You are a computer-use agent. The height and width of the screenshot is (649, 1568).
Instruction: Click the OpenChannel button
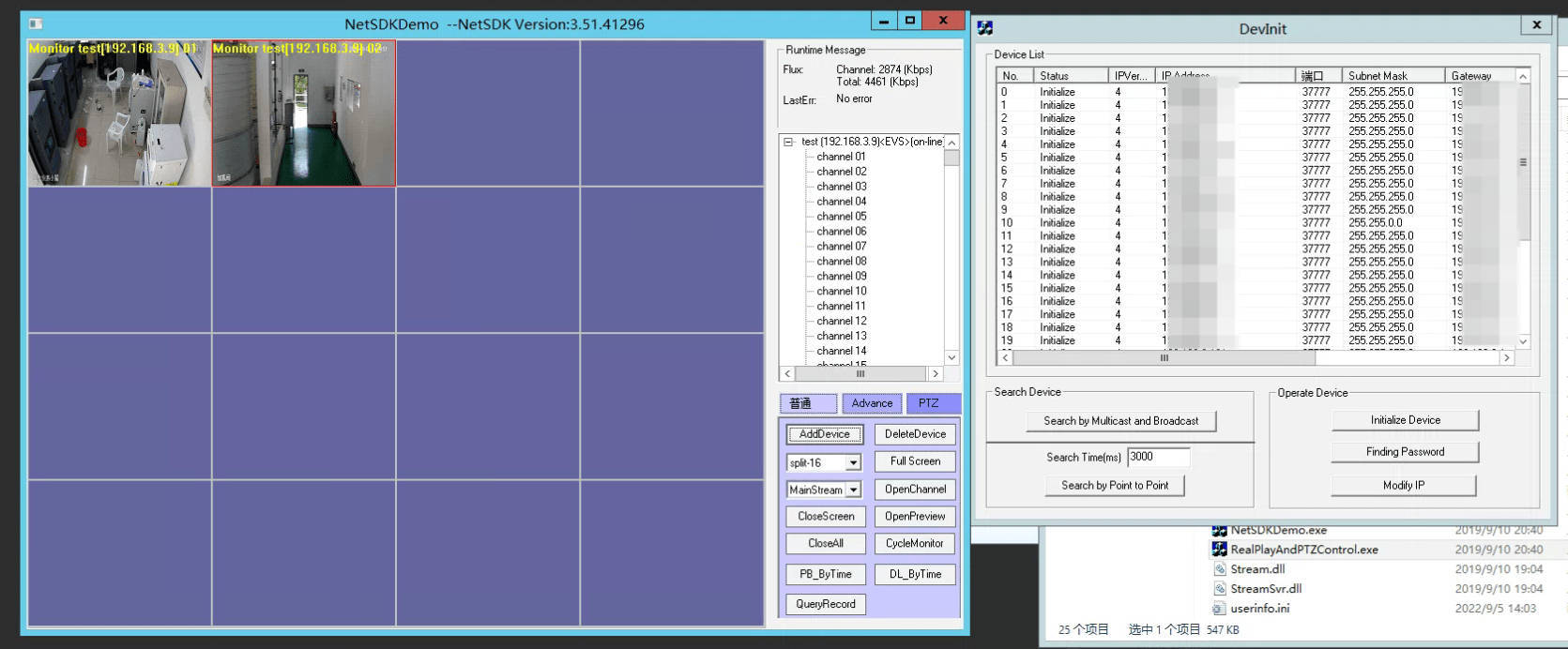[915, 490]
